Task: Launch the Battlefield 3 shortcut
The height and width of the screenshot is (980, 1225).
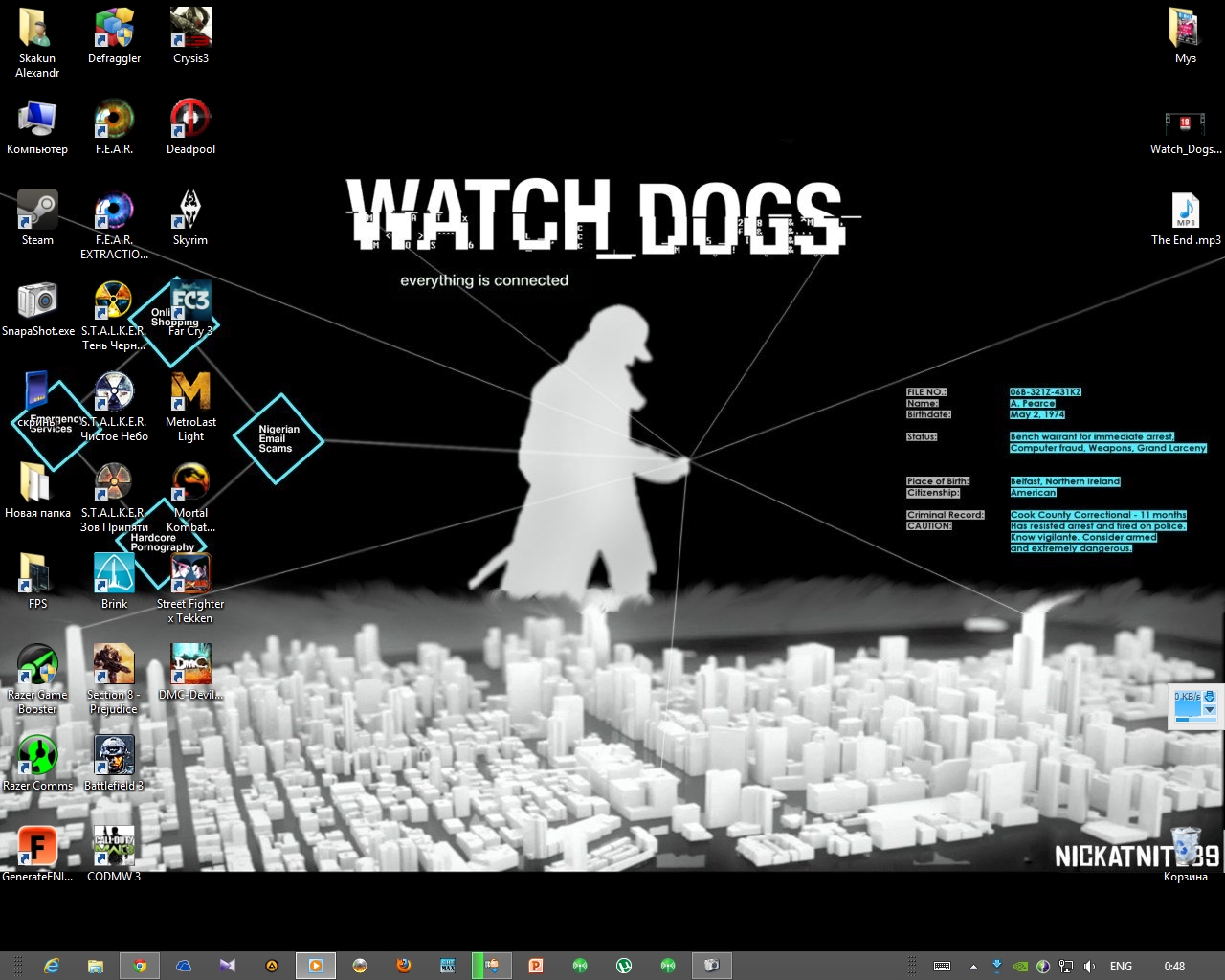Action: pyautogui.click(x=114, y=764)
